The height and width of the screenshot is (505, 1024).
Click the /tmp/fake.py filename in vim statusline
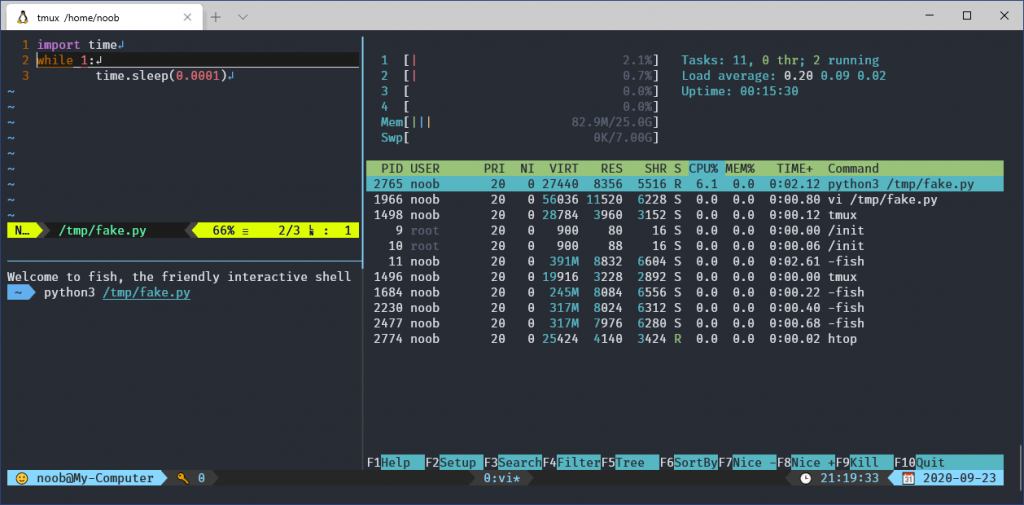[x=103, y=231]
